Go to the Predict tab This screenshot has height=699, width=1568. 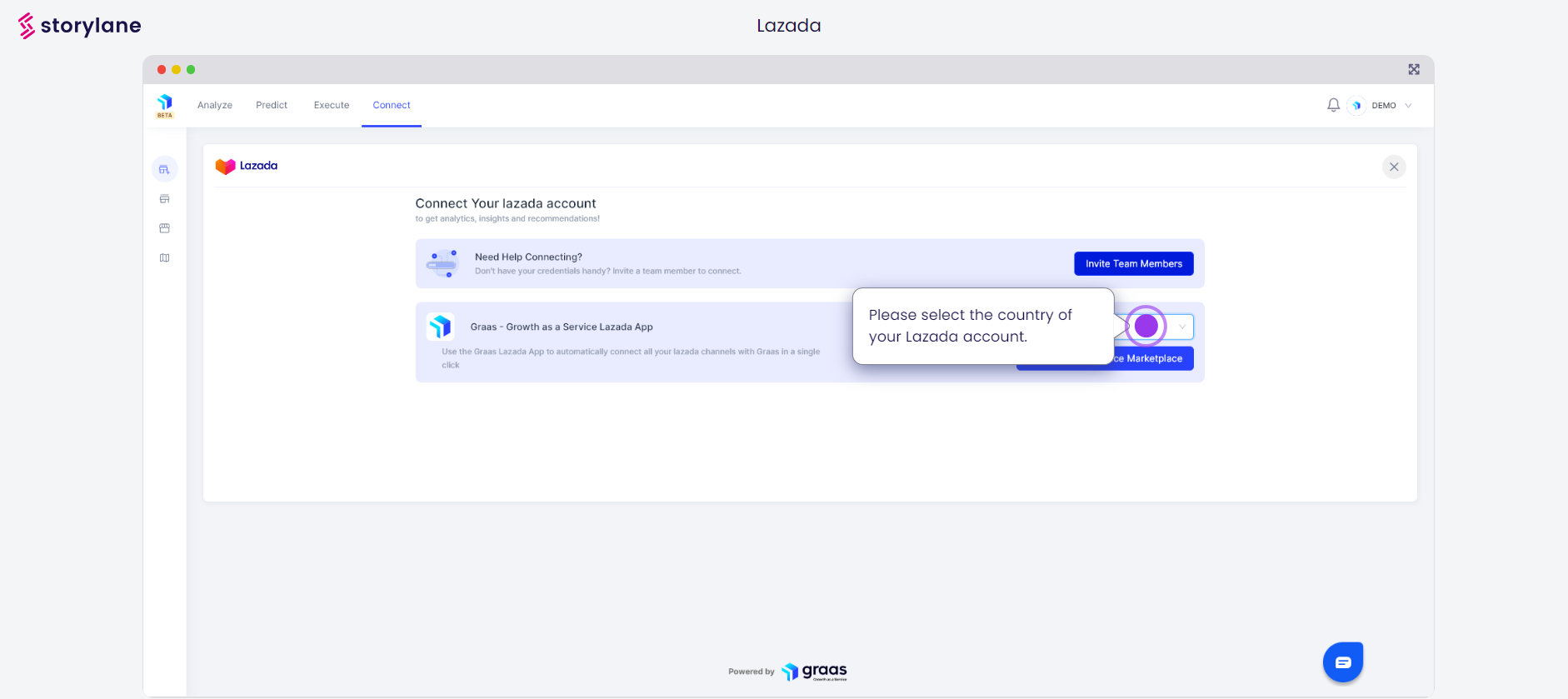(272, 106)
